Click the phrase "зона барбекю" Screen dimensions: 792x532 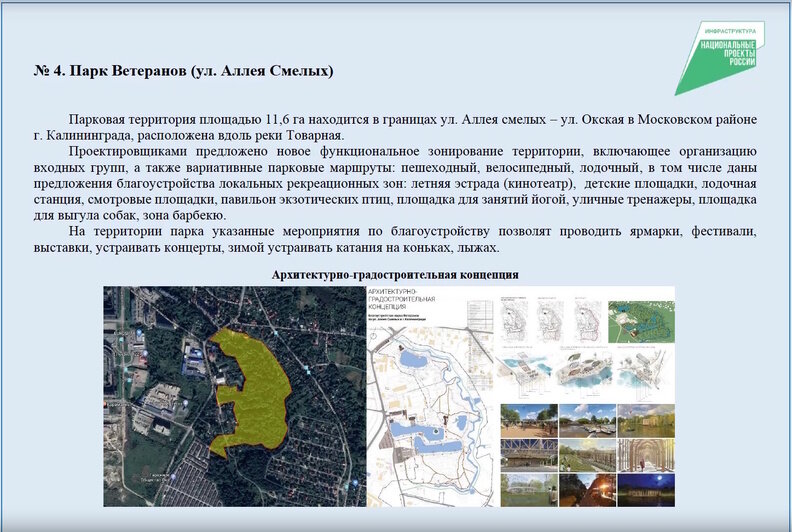184,216
